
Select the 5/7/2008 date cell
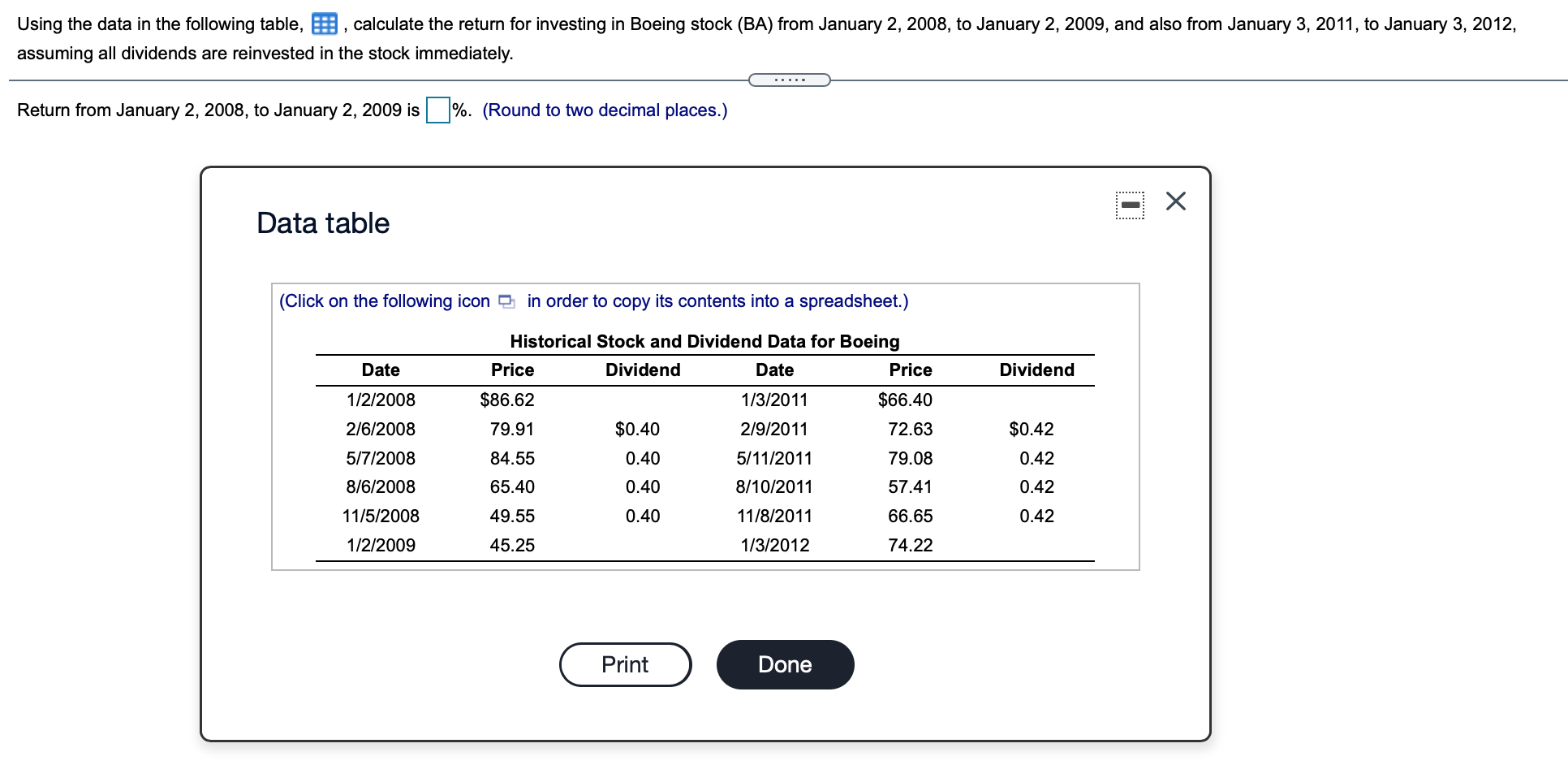coord(381,458)
